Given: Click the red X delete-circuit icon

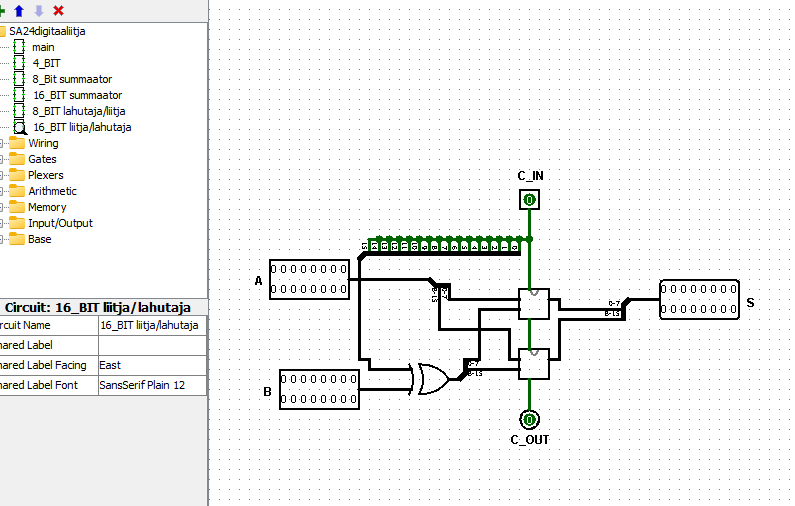Looking at the screenshot, I should pos(58,10).
